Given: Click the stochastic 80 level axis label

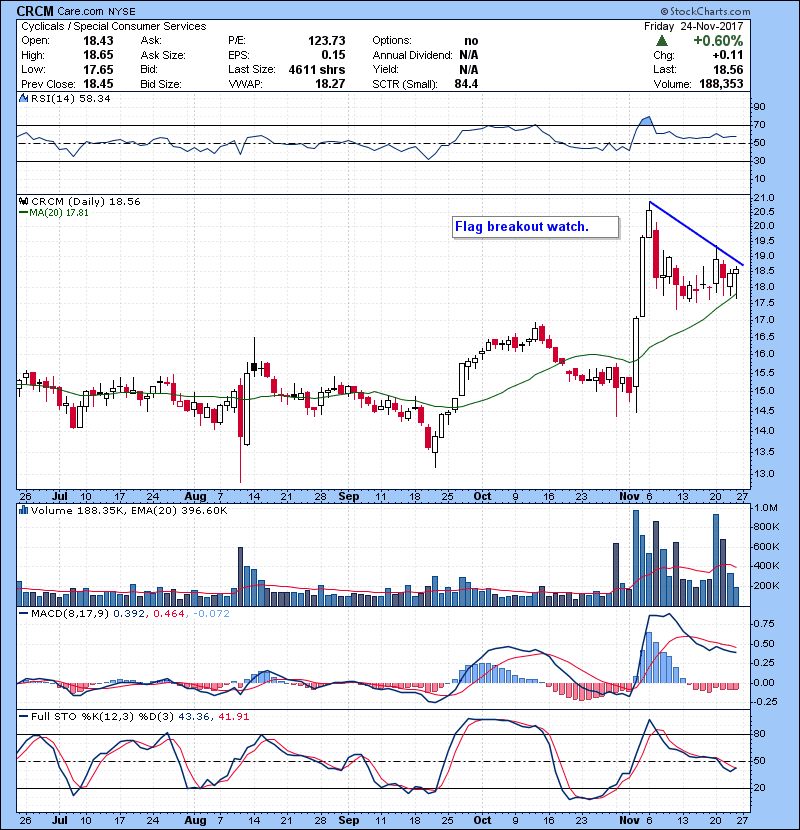Looking at the screenshot, I should tap(760, 734).
